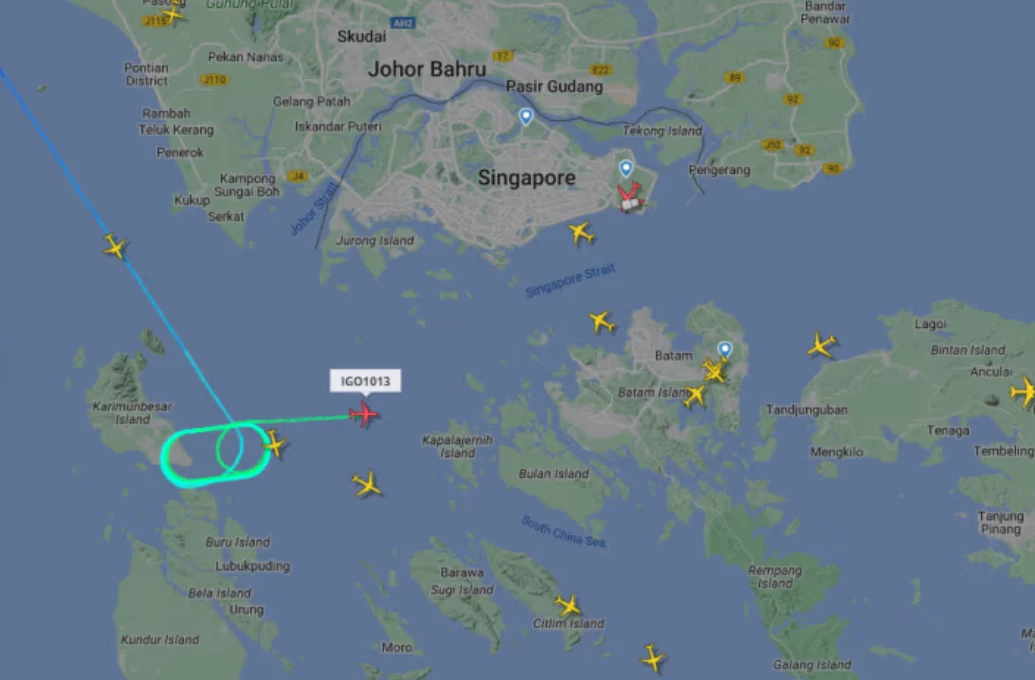Click the yellow aircraft near Galang Island
Viewport: 1035px width, 680px height.
pyautogui.click(x=652, y=658)
